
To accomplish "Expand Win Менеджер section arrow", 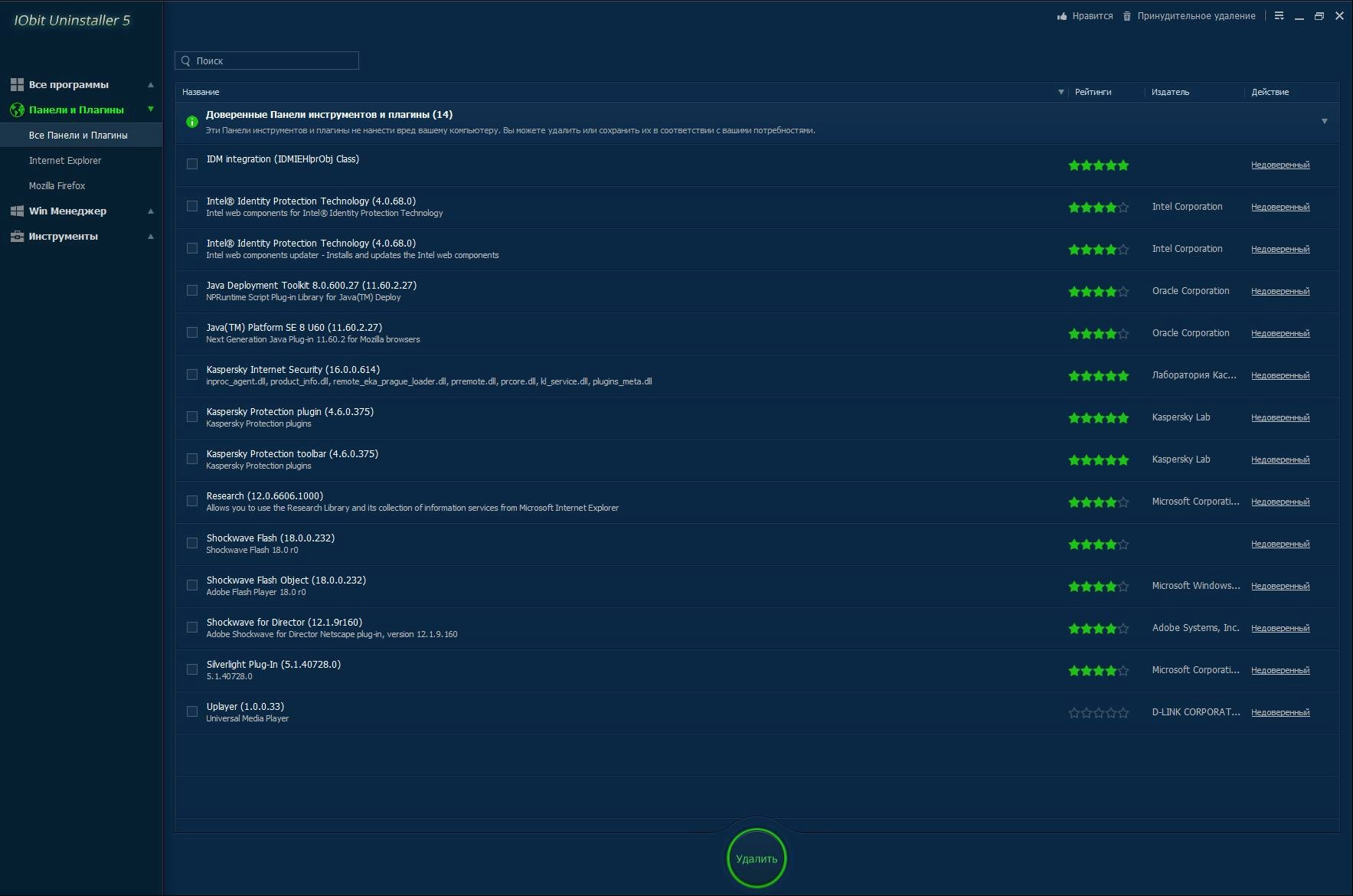I will click(151, 211).
